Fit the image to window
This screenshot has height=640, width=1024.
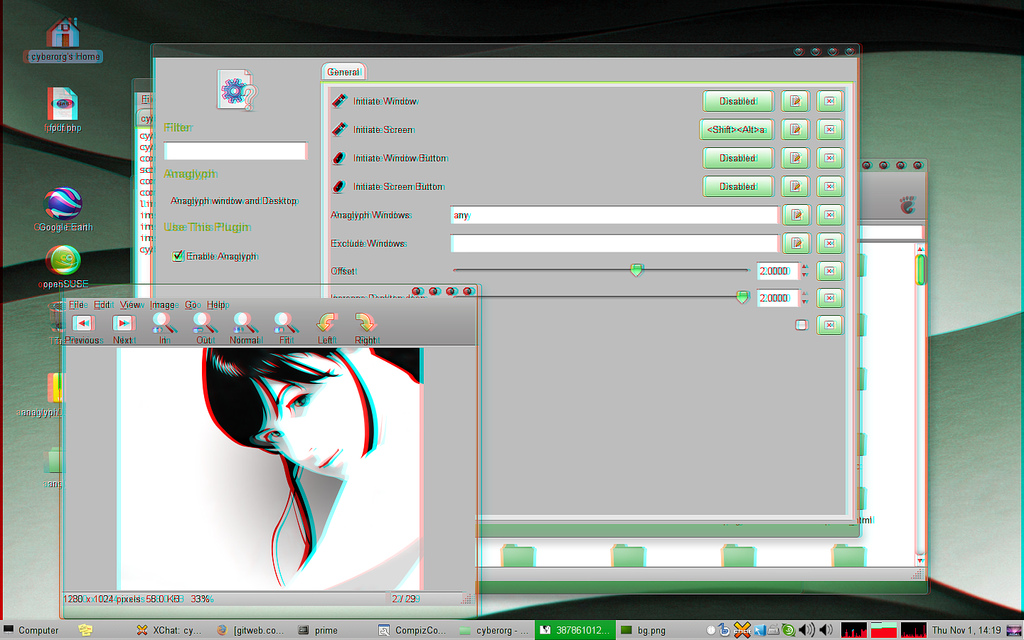pyautogui.click(x=285, y=328)
